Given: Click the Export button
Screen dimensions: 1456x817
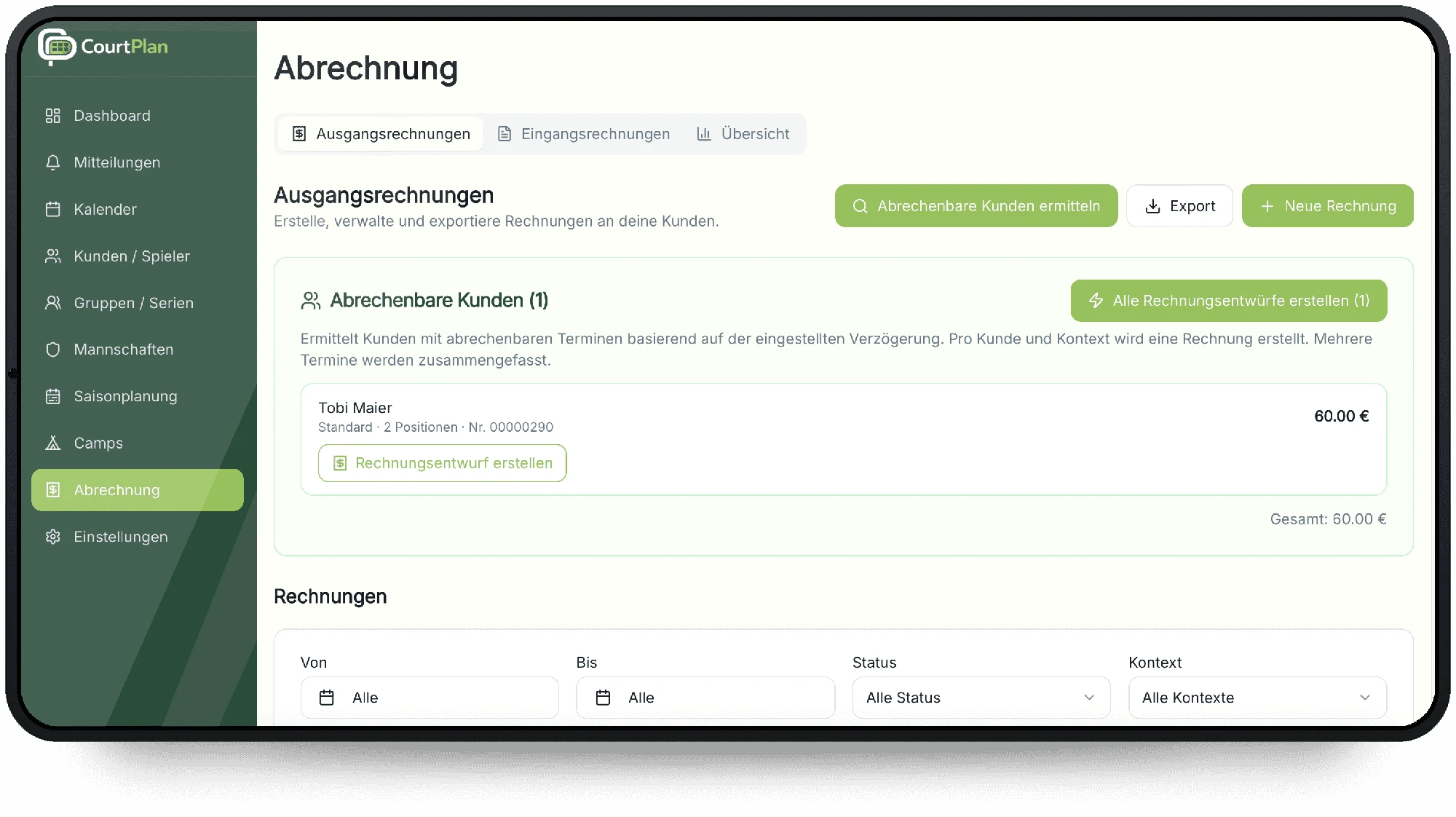Looking at the screenshot, I should pyautogui.click(x=1179, y=206).
